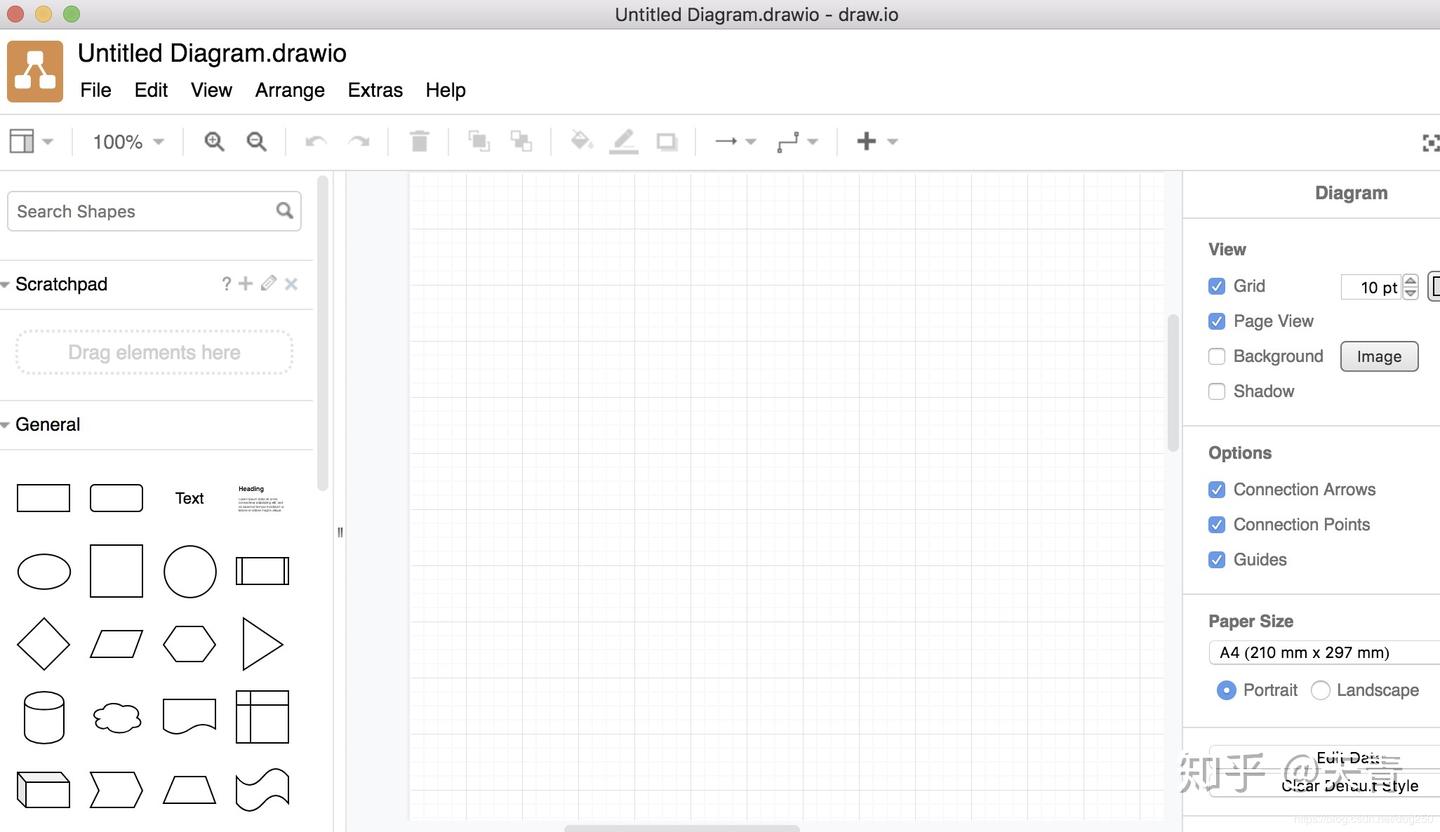1440x832 pixels.
Task: Click the Zoom In magnifier icon
Action: 214,142
